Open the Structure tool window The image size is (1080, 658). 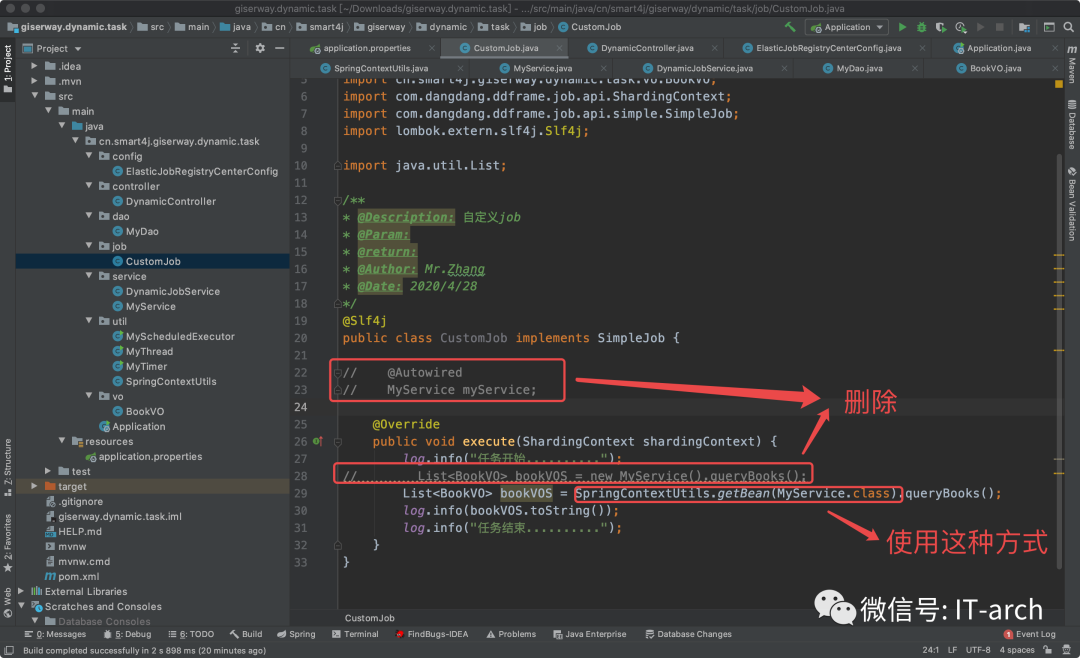8,466
